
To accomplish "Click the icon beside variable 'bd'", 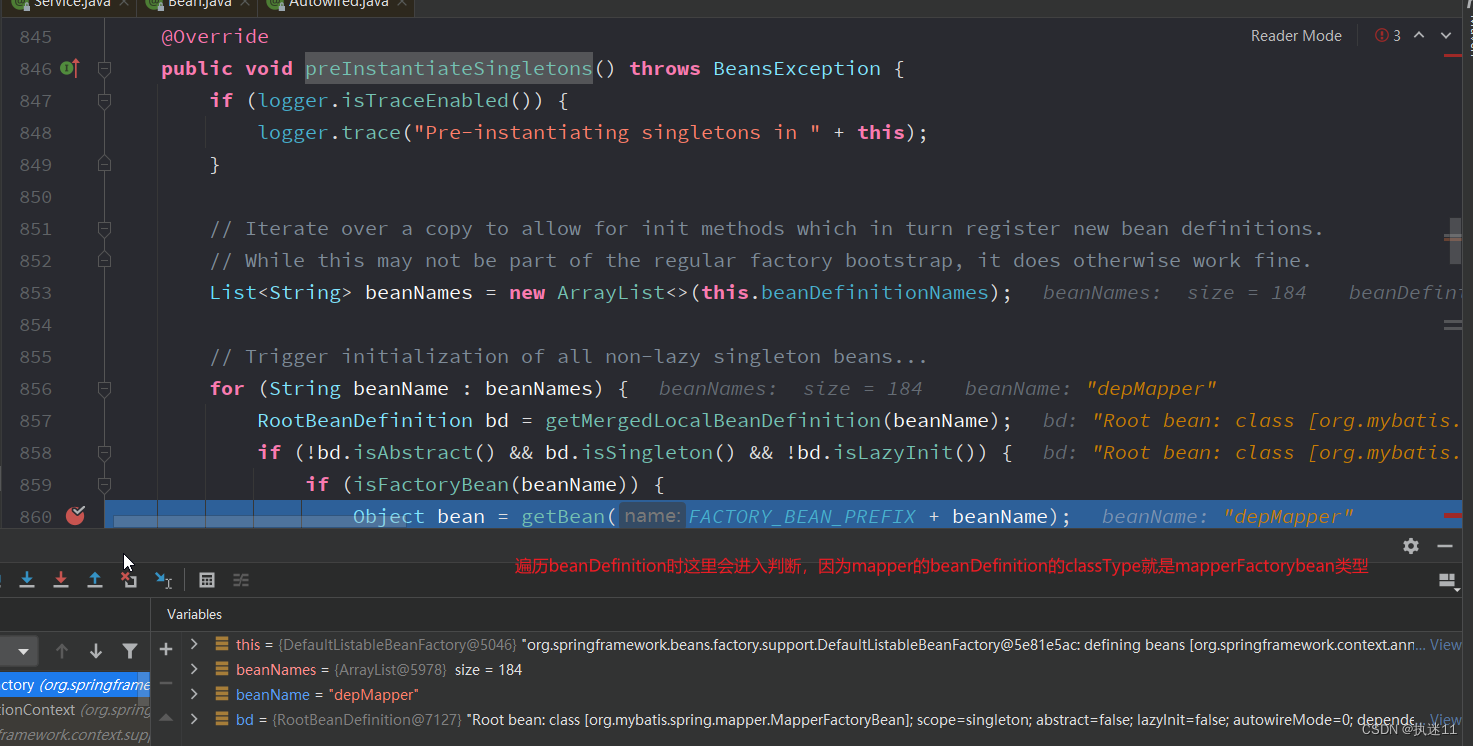I will pos(221,719).
